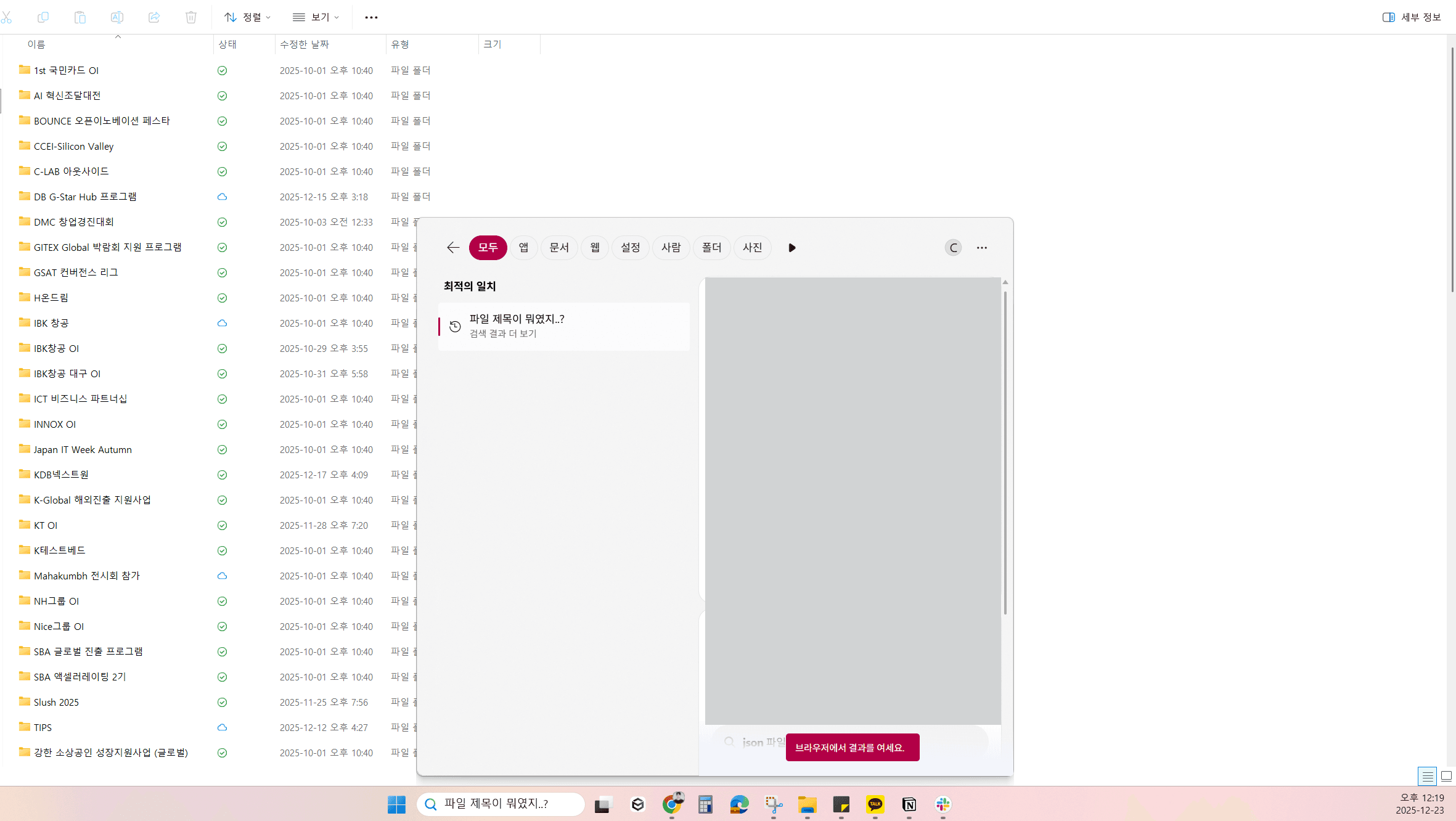The image size is (1456, 821).
Task: Select the 폴더 search filter tab
Action: click(x=711, y=248)
